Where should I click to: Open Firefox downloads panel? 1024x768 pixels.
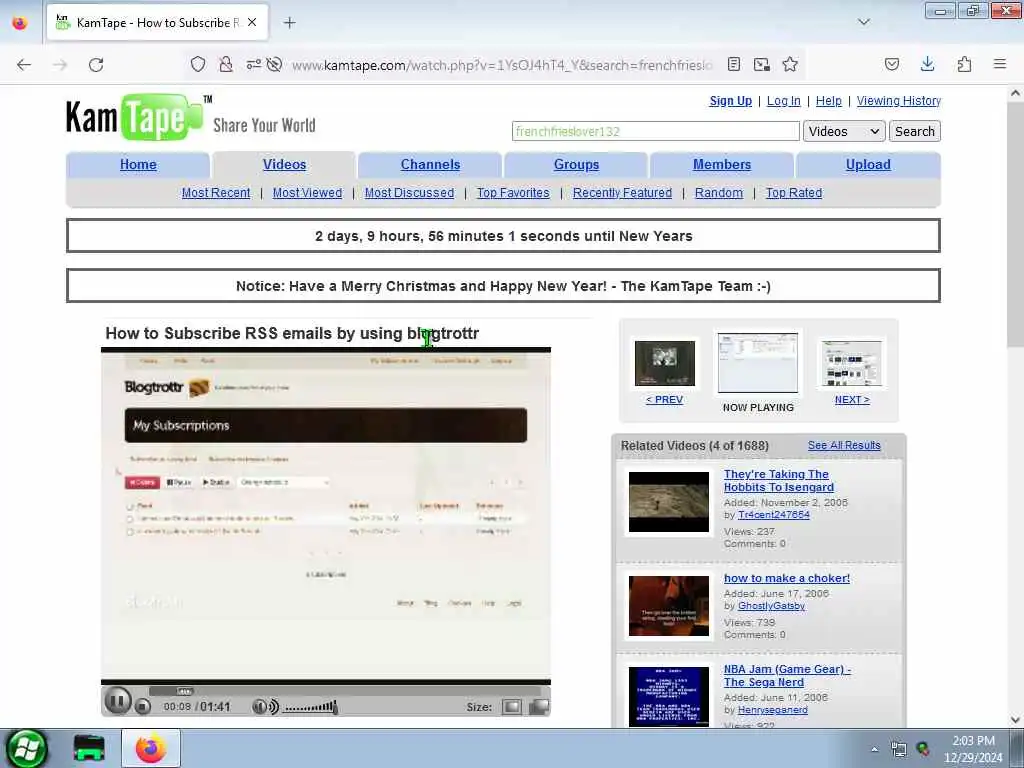click(927, 64)
